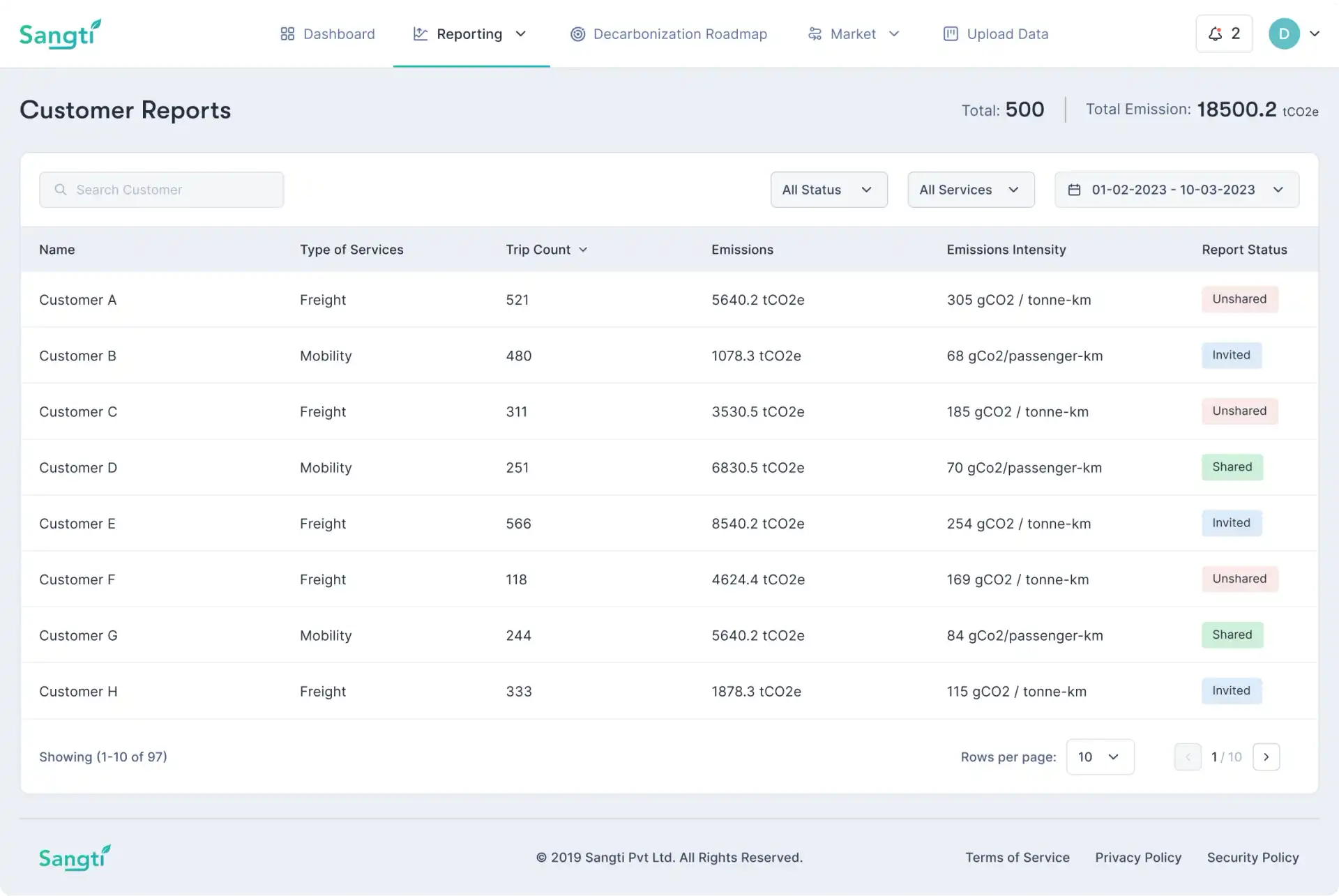Open the date range 01-02-2023 - 10-03-2023 dropdown

coord(1177,190)
